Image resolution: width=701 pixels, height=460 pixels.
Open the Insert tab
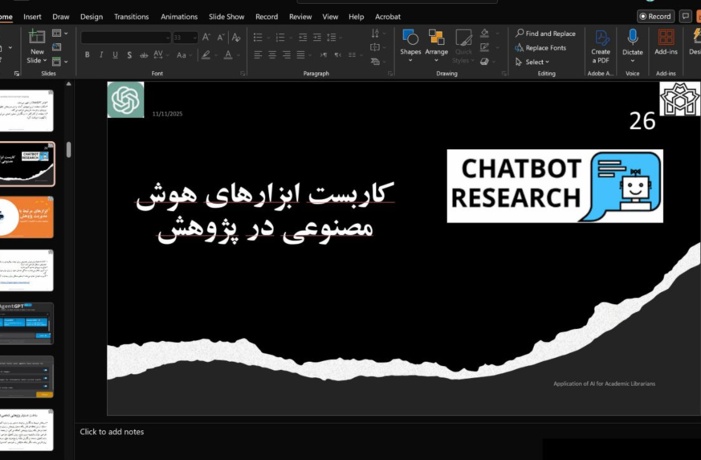tap(32, 17)
